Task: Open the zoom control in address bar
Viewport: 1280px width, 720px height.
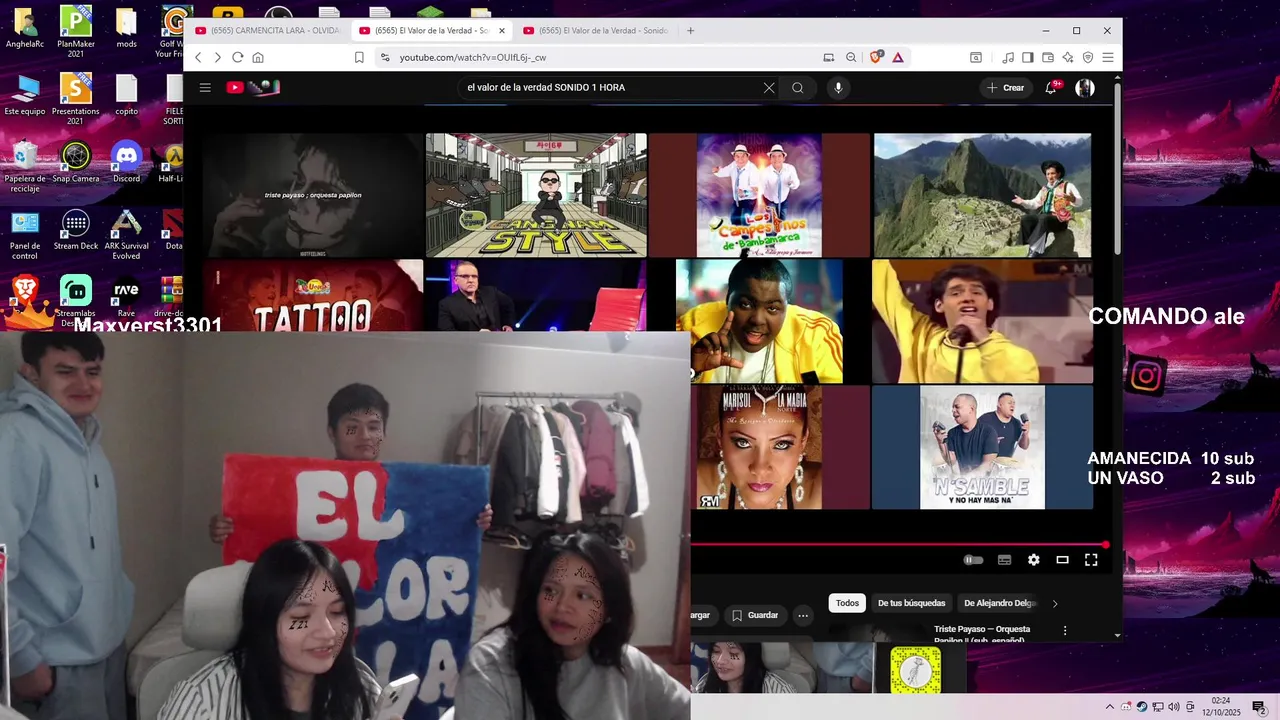Action: pyautogui.click(x=851, y=58)
